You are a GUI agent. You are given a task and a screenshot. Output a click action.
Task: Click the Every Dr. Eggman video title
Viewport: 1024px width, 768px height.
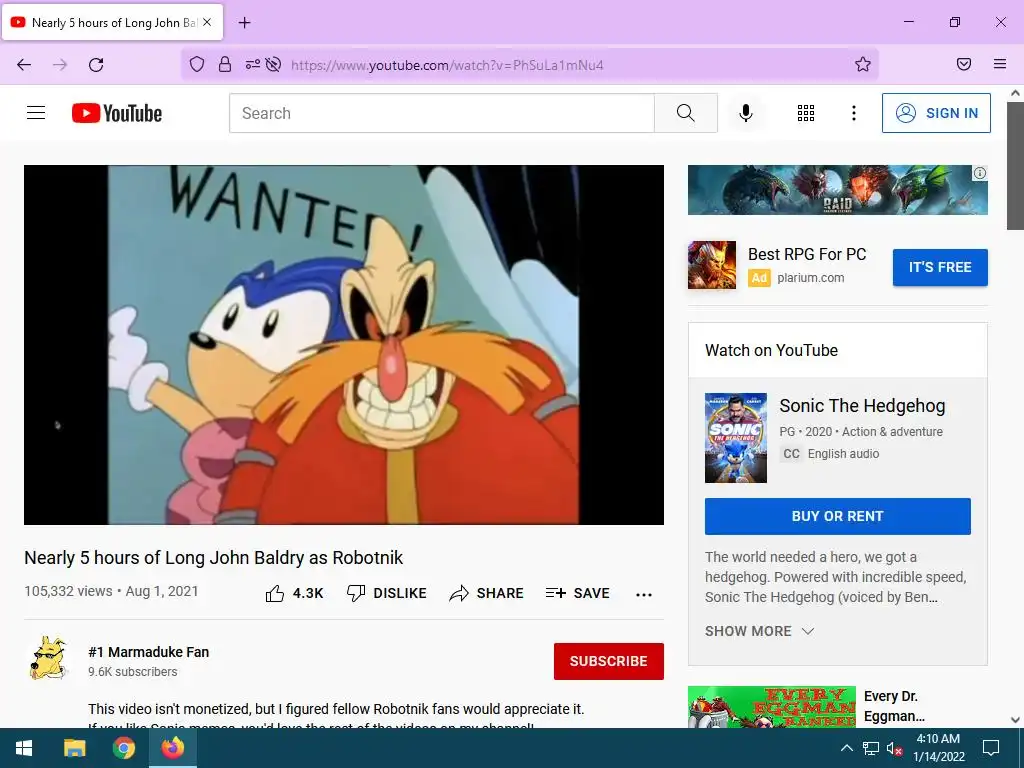[x=894, y=706]
